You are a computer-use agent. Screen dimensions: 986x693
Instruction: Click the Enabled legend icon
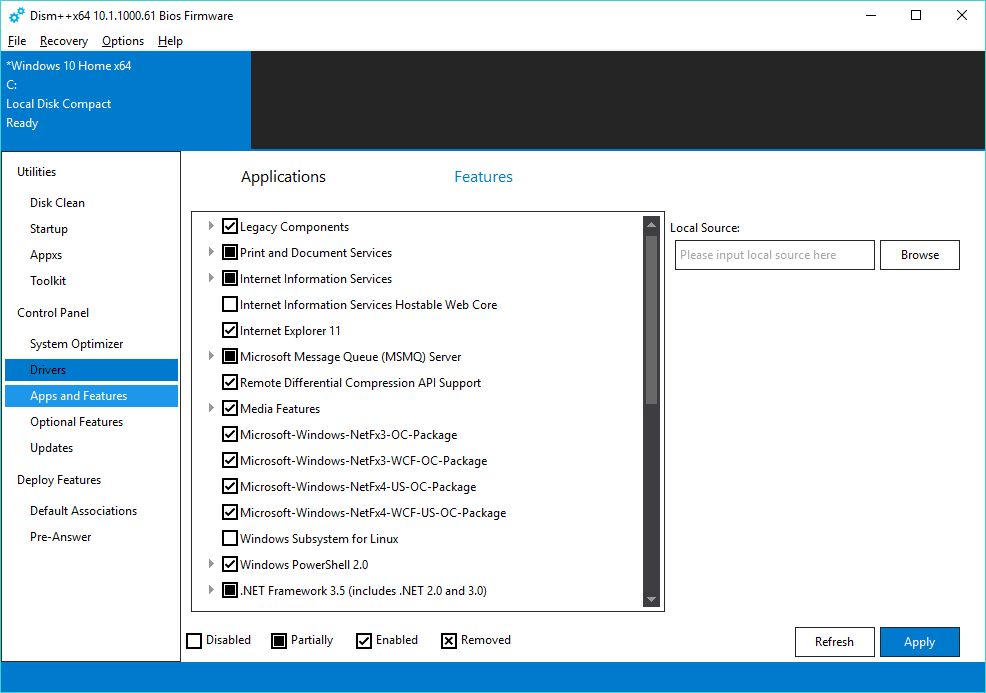[363, 640]
